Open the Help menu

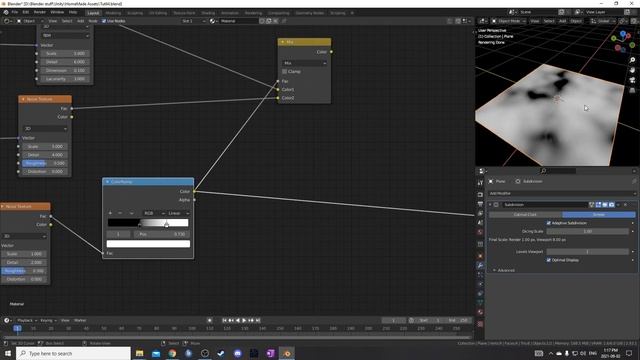[73, 12]
